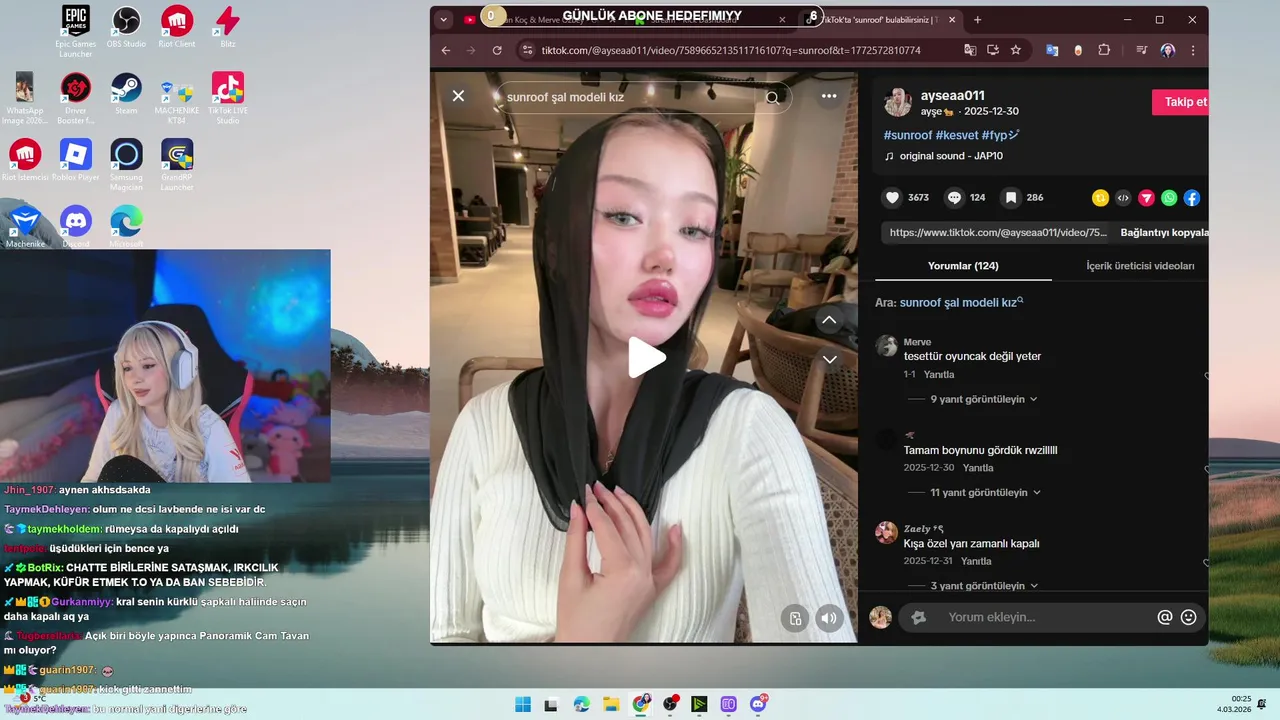Open Steam desktop icon
Image resolution: width=1280 pixels, height=720 pixels.
point(126,94)
